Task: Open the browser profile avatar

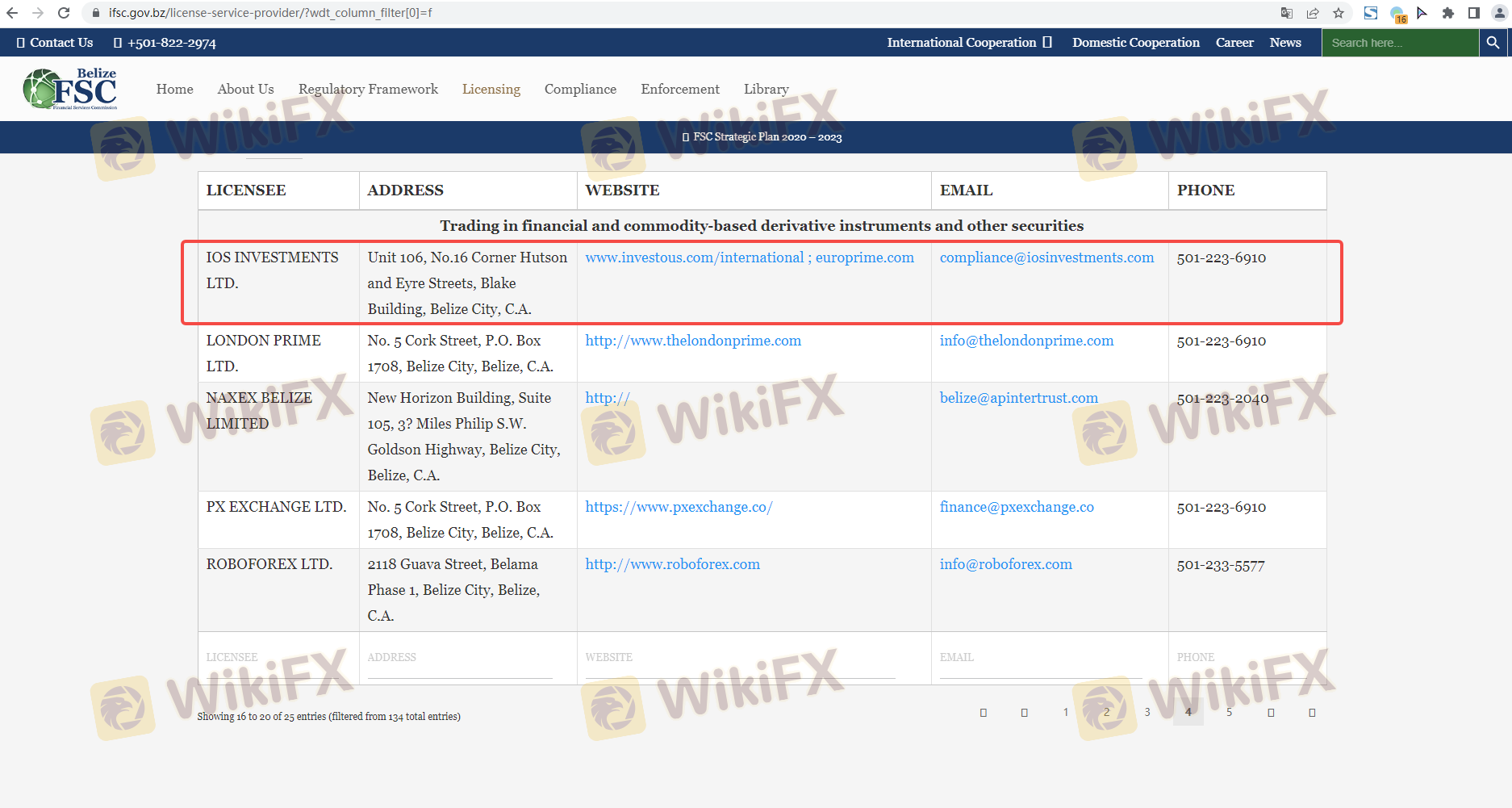Action: coord(1499,13)
